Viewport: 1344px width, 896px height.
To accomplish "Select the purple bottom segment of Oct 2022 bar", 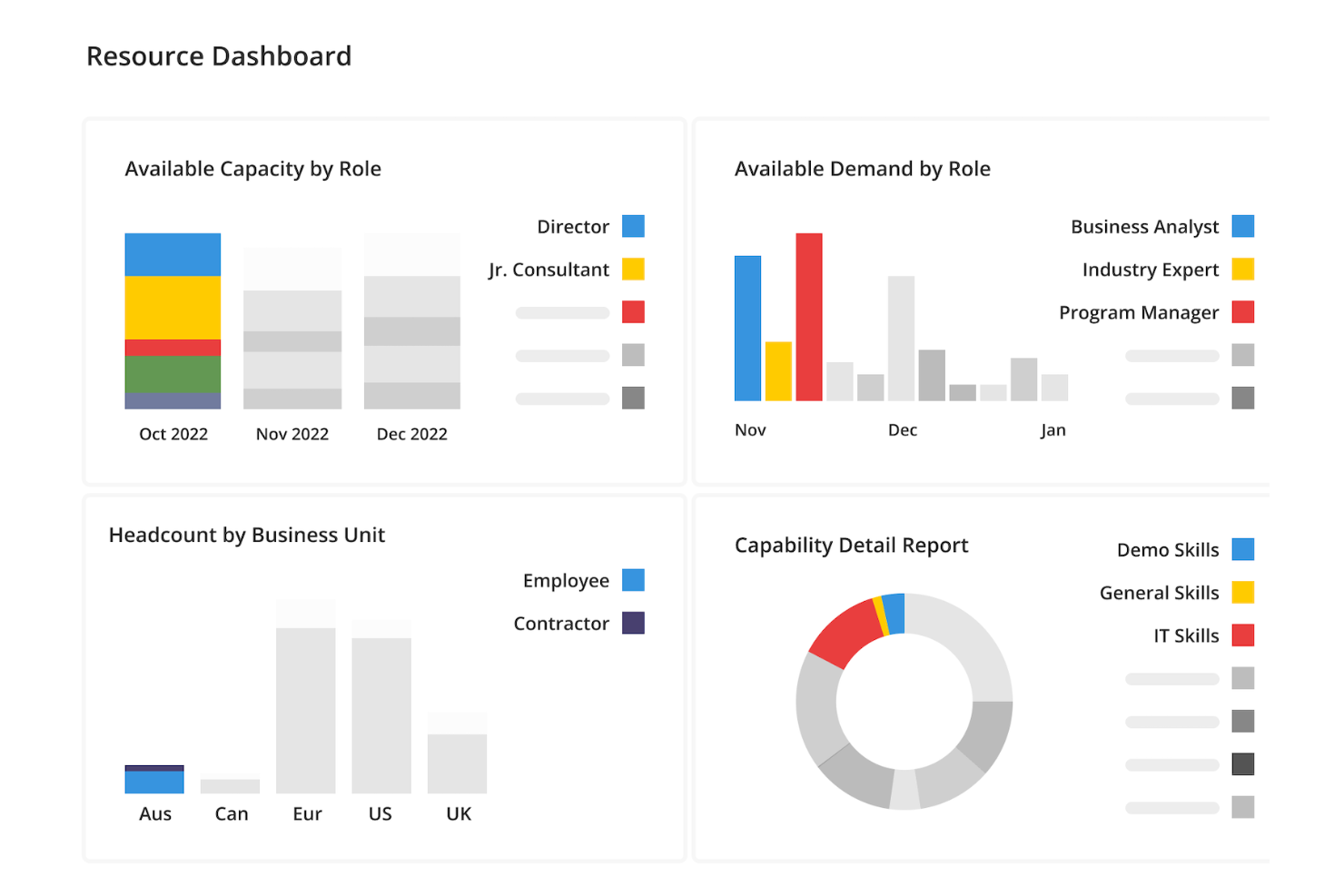I will tap(173, 401).
